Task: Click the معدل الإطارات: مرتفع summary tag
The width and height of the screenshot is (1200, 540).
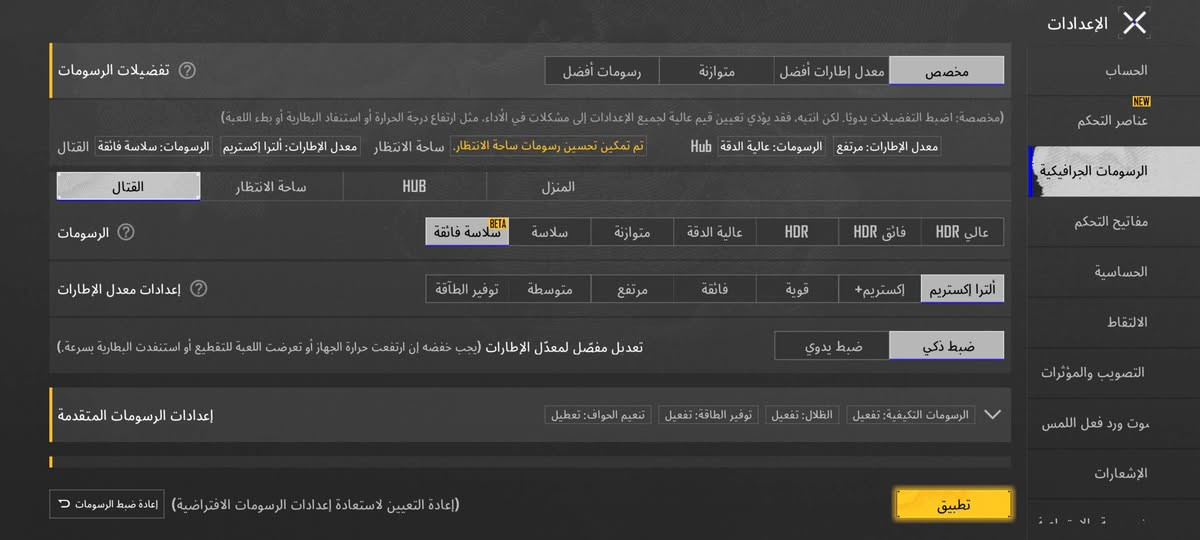Action: (x=886, y=146)
